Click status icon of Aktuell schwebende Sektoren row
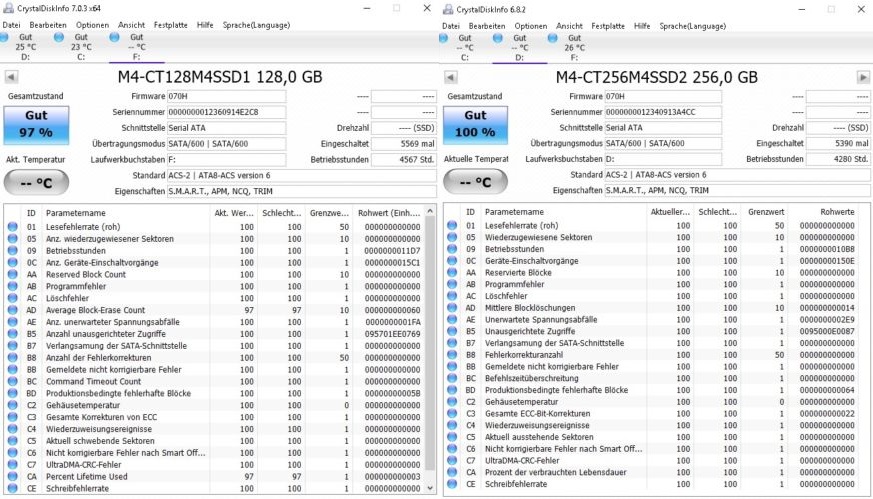Image resolution: width=873 pixels, height=499 pixels. tap(12, 441)
